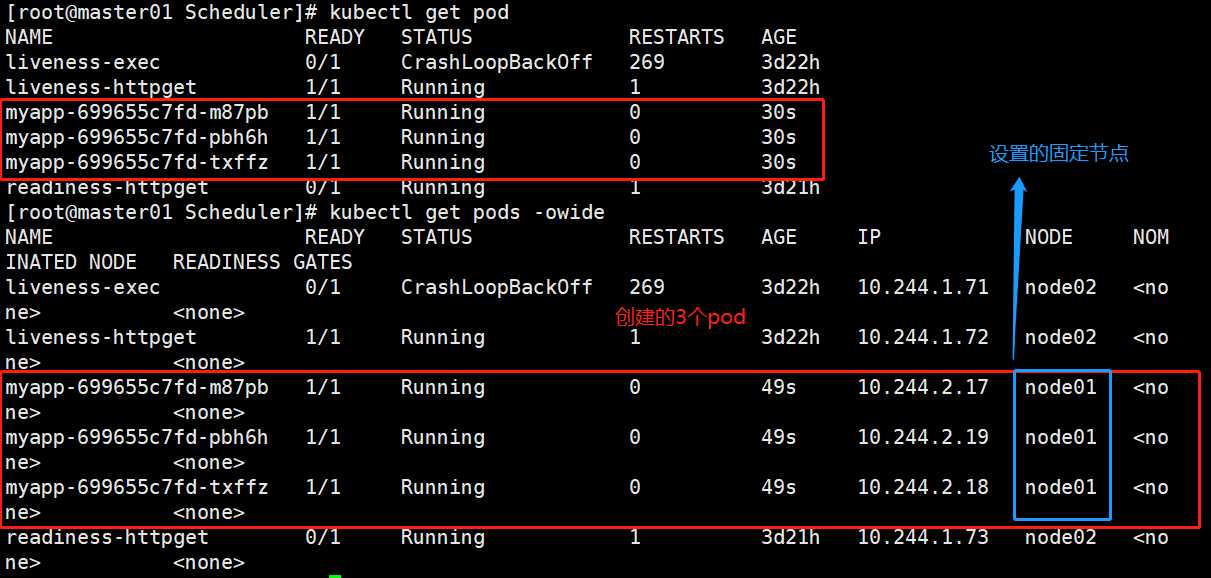
Task: Click the pod name myapp-699655c7fd-pbh6h in the first table
Action: click(x=137, y=137)
